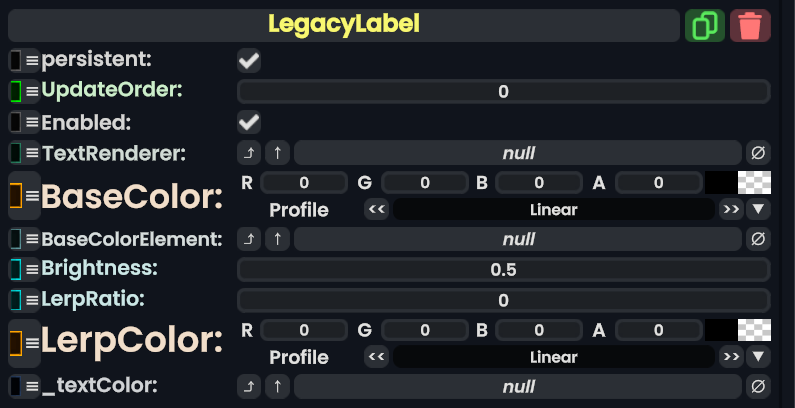Expand BaseColor profile dropdown arrow

pyautogui.click(x=758, y=210)
